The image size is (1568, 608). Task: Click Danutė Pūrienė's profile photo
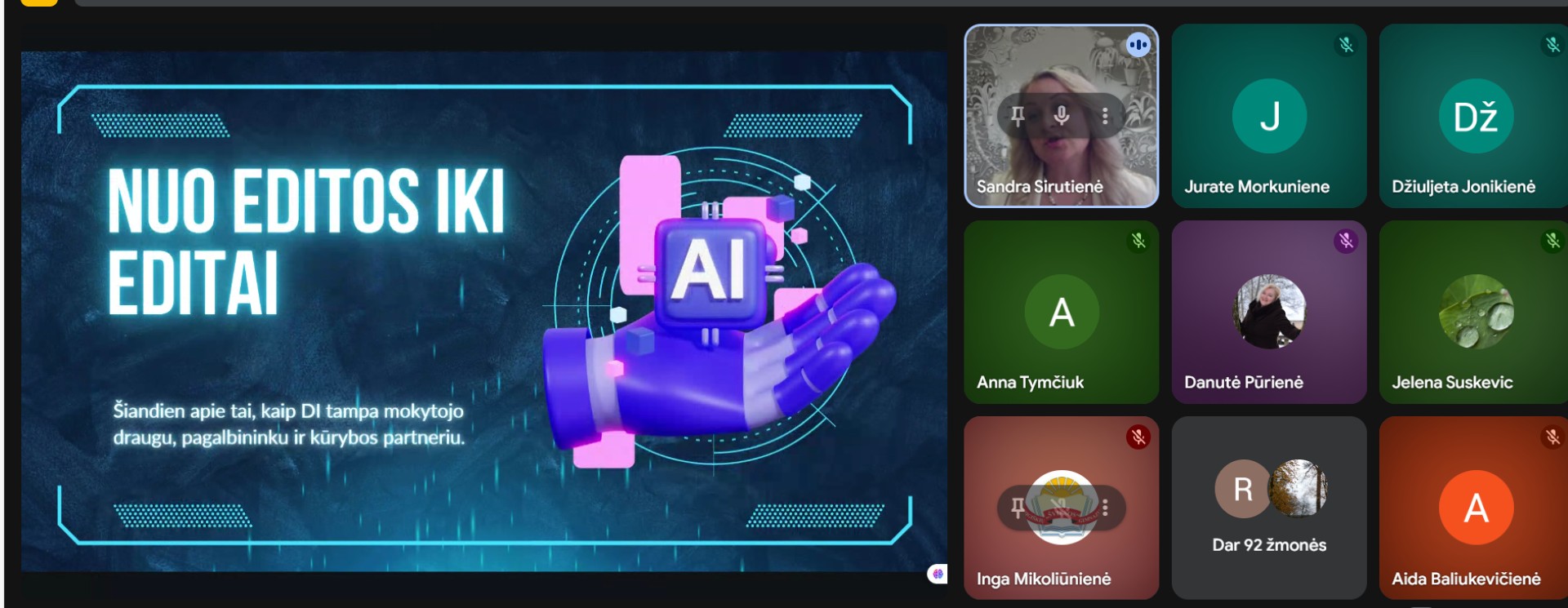1268,312
